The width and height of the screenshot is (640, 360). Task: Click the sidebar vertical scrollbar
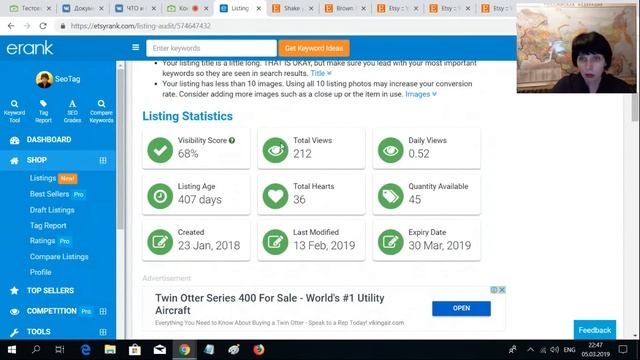coord(120,149)
